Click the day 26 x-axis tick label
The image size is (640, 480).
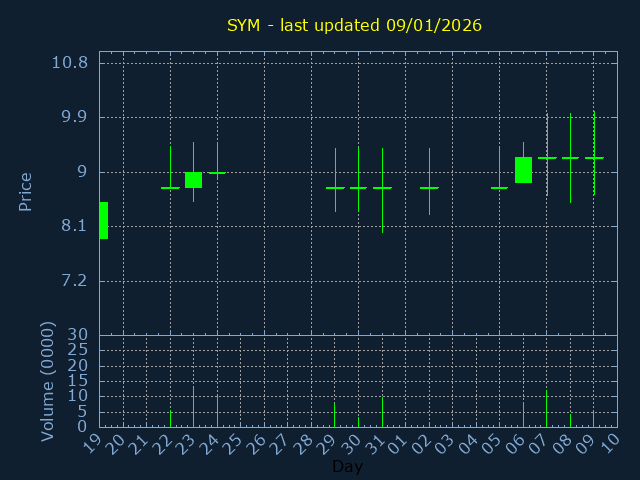256,446
